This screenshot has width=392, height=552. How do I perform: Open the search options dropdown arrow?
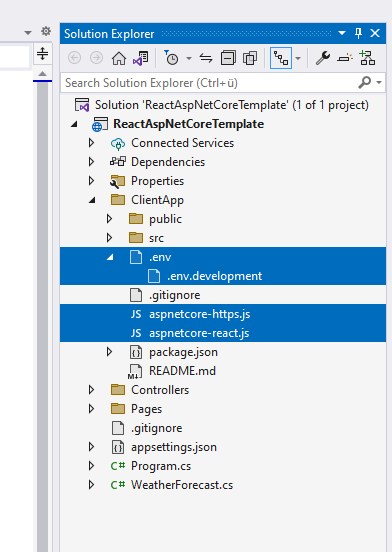[x=379, y=83]
